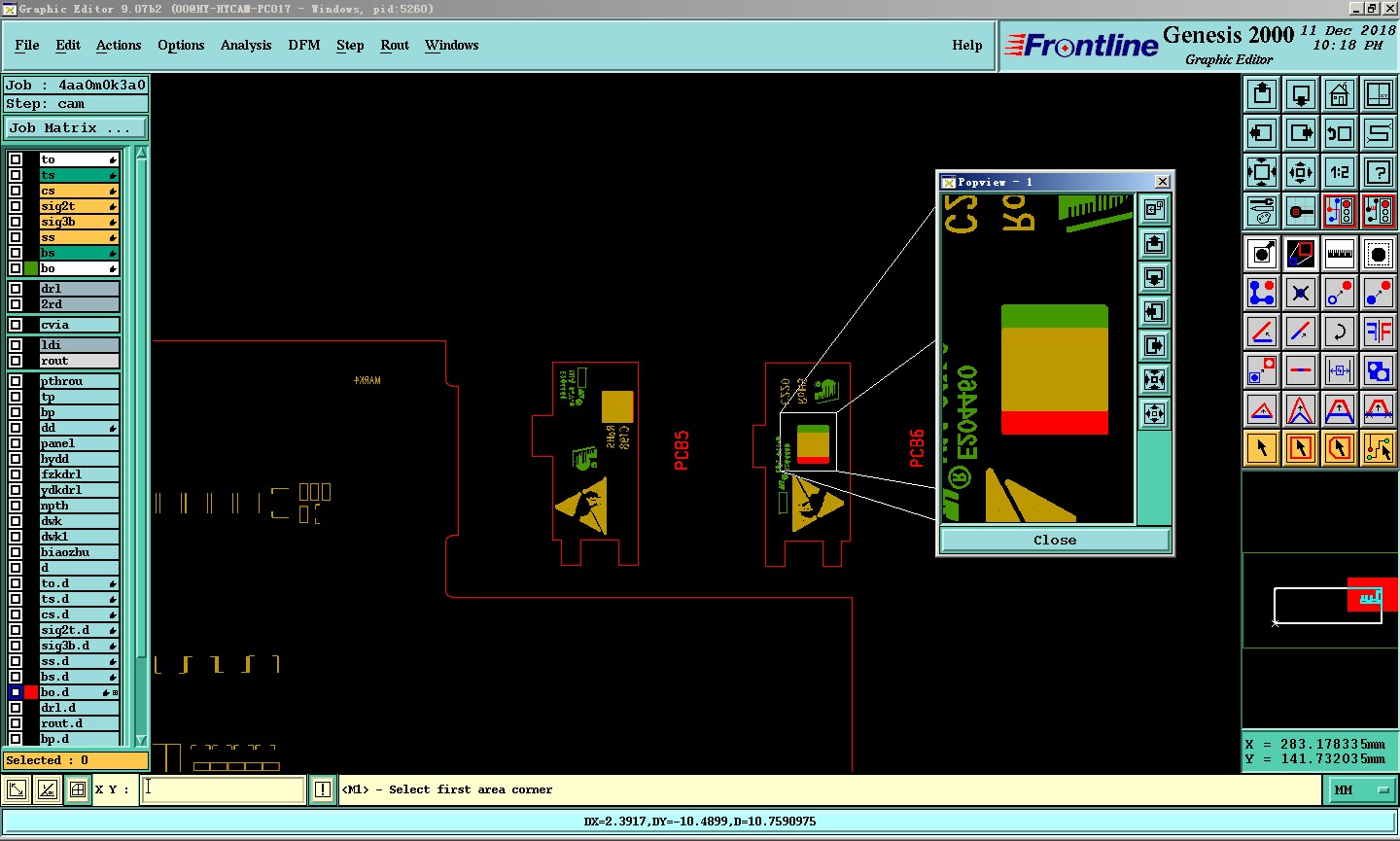Open the Edit menu
This screenshot has width=1400, height=841.
coord(68,45)
